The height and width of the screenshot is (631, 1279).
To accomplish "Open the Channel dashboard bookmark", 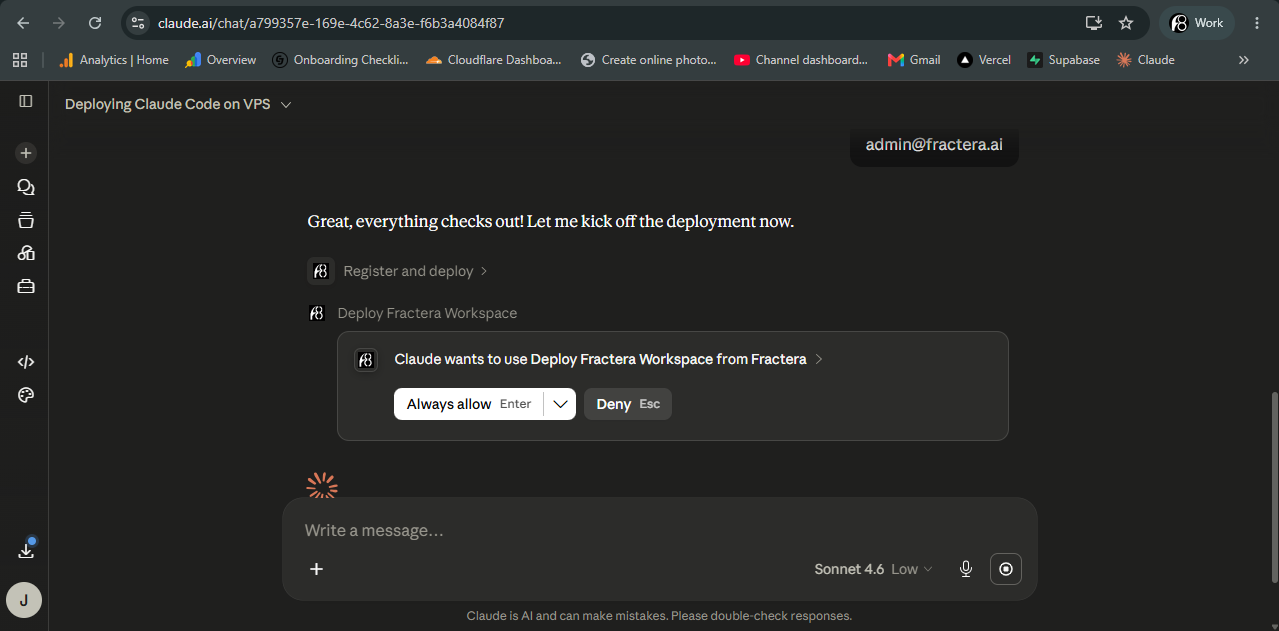I will pyautogui.click(x=802, y=60).
